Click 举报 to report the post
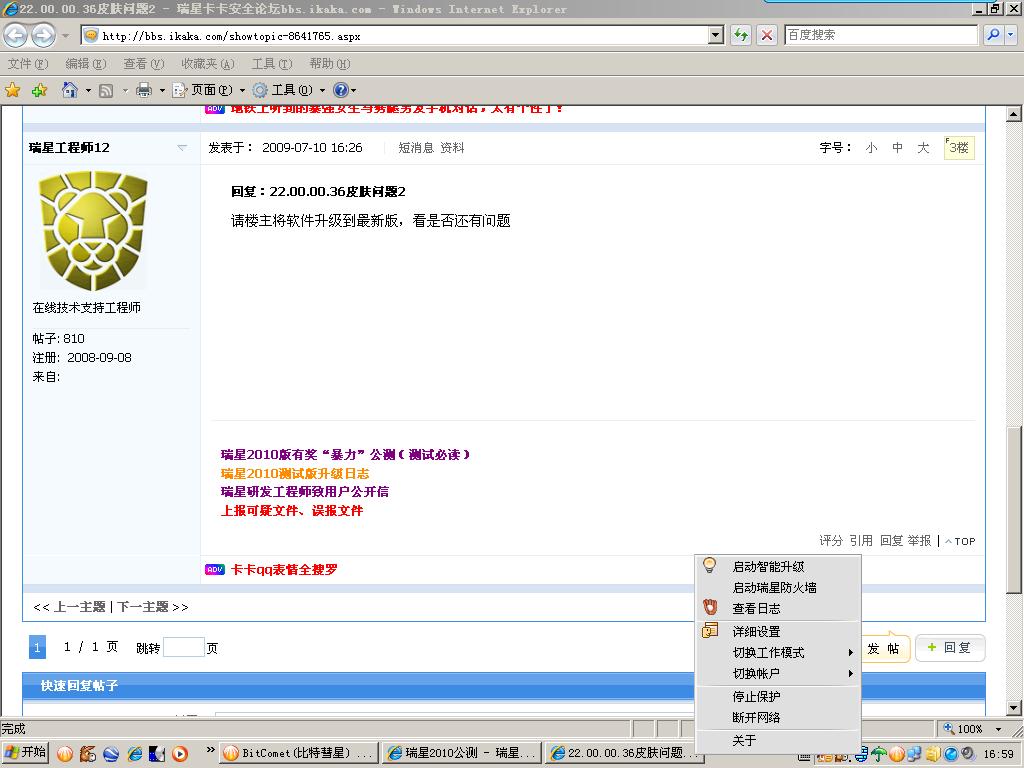1024x768 pixels. [919, 541]
